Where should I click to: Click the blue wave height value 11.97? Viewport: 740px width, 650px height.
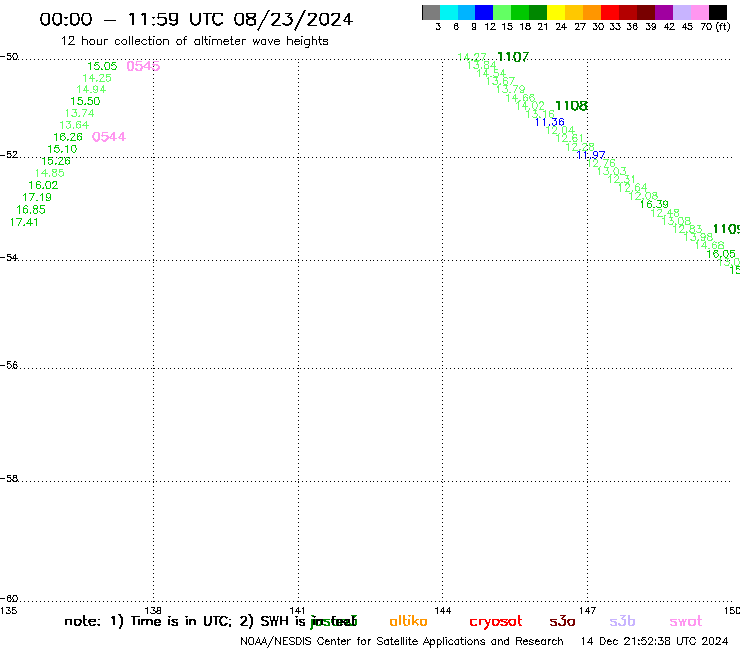pyautogui.click(x=590, y=155)
